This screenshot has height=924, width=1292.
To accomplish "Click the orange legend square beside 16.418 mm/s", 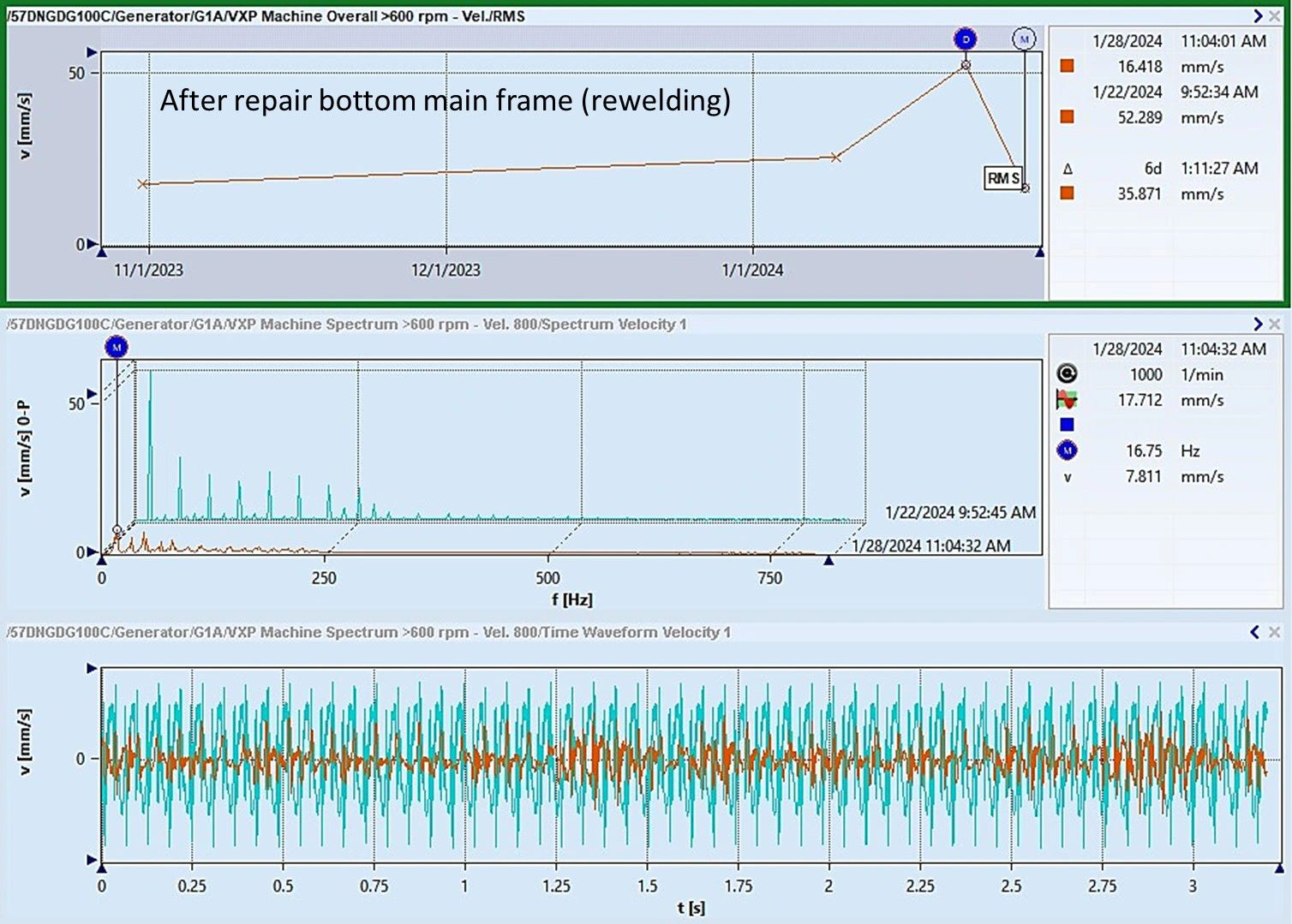I will point(1067,66).
